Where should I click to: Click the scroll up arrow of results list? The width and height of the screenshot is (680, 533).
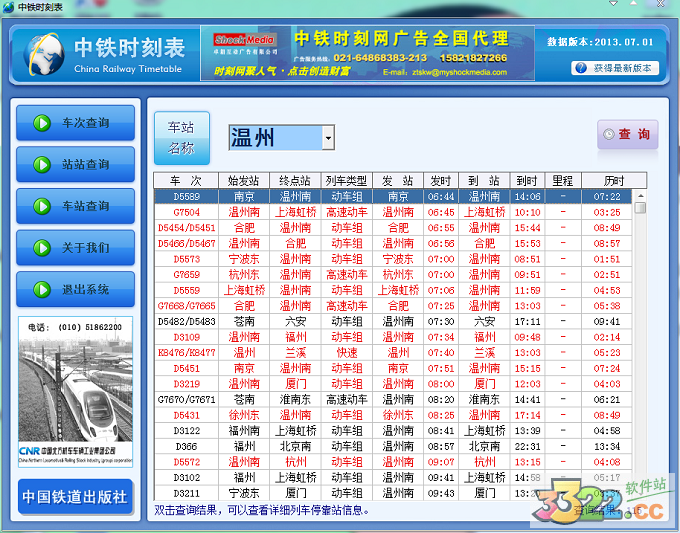(x=640, y=196)
